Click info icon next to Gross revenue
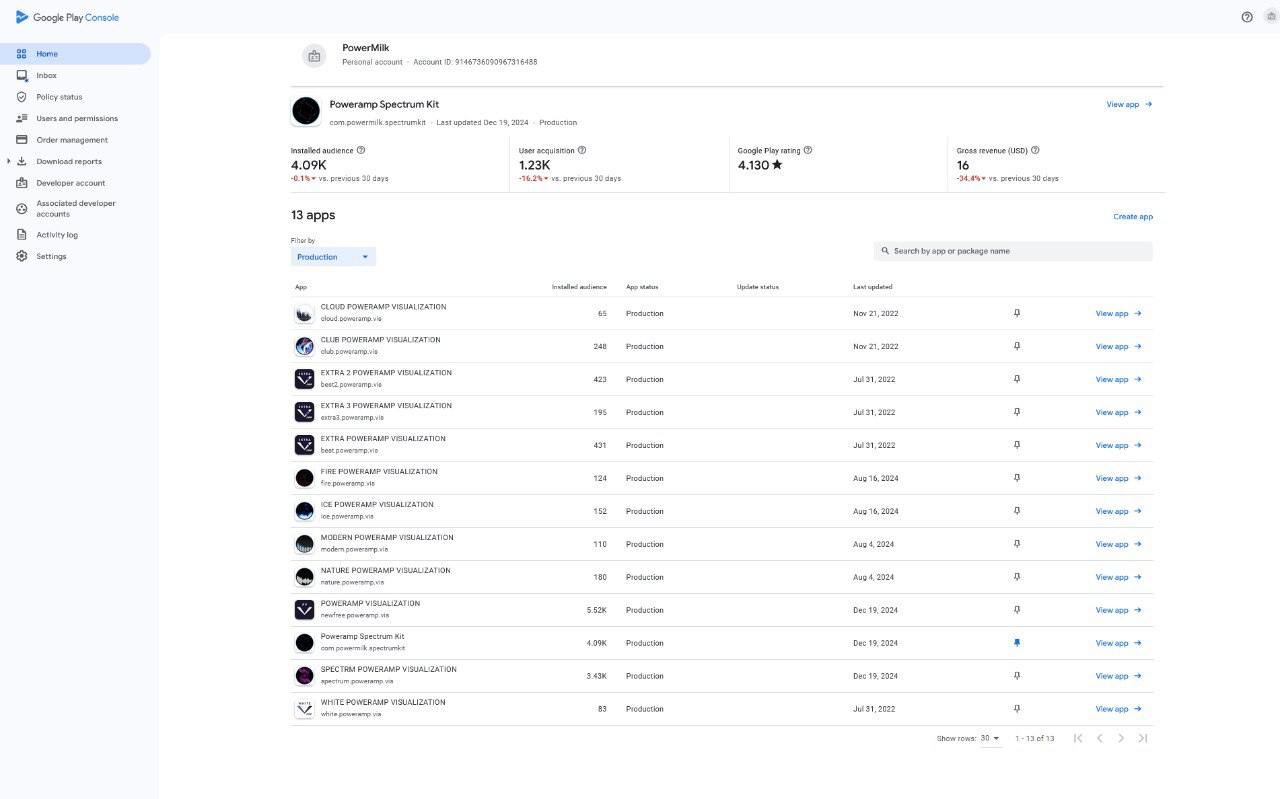 pyautogui.click(x=1035, y=150)
